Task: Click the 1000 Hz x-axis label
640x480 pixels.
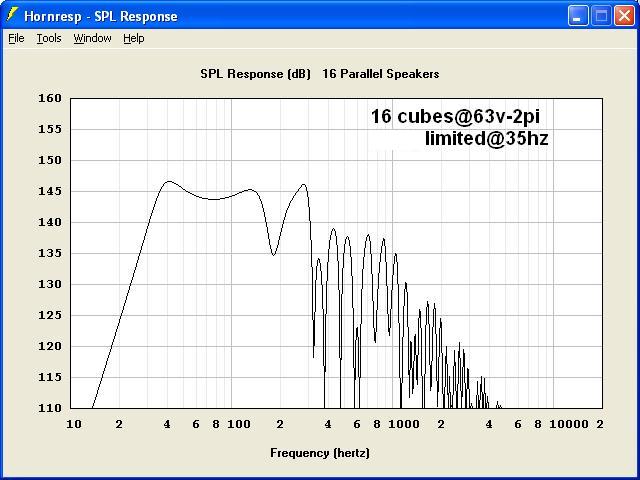Action: [404, 424]
